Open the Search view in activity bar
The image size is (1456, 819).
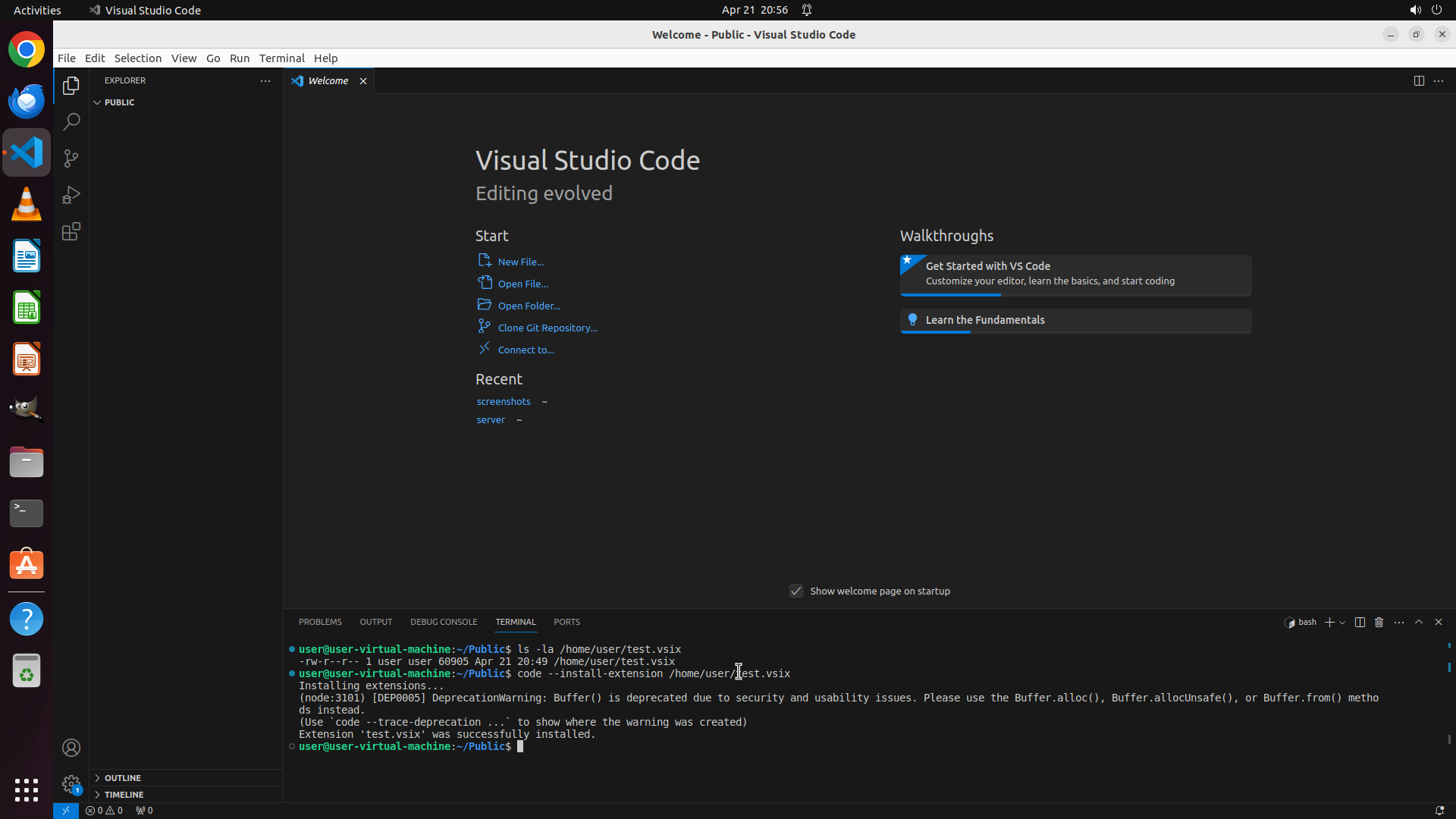[x=71, y=121]
